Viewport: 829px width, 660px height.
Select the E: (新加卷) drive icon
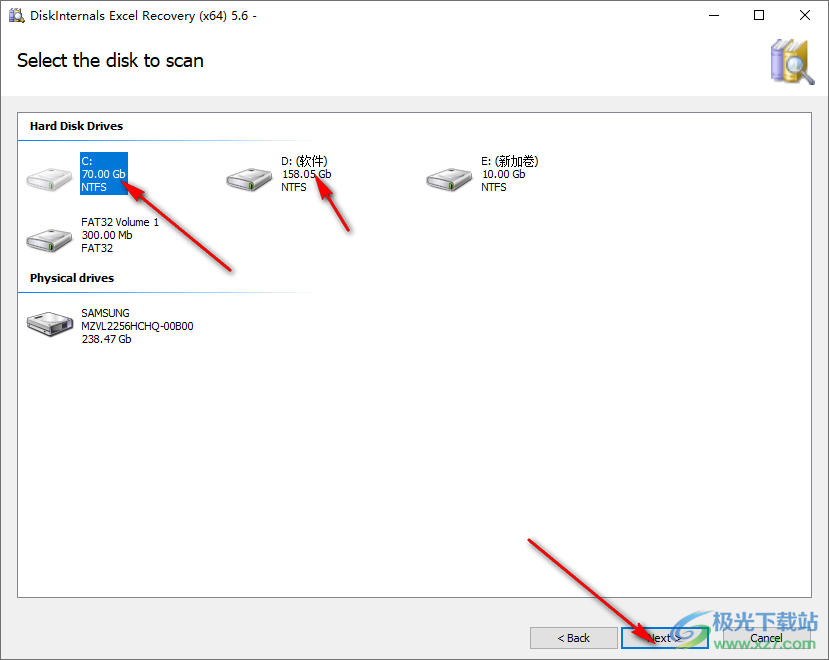tap(449, 179)
